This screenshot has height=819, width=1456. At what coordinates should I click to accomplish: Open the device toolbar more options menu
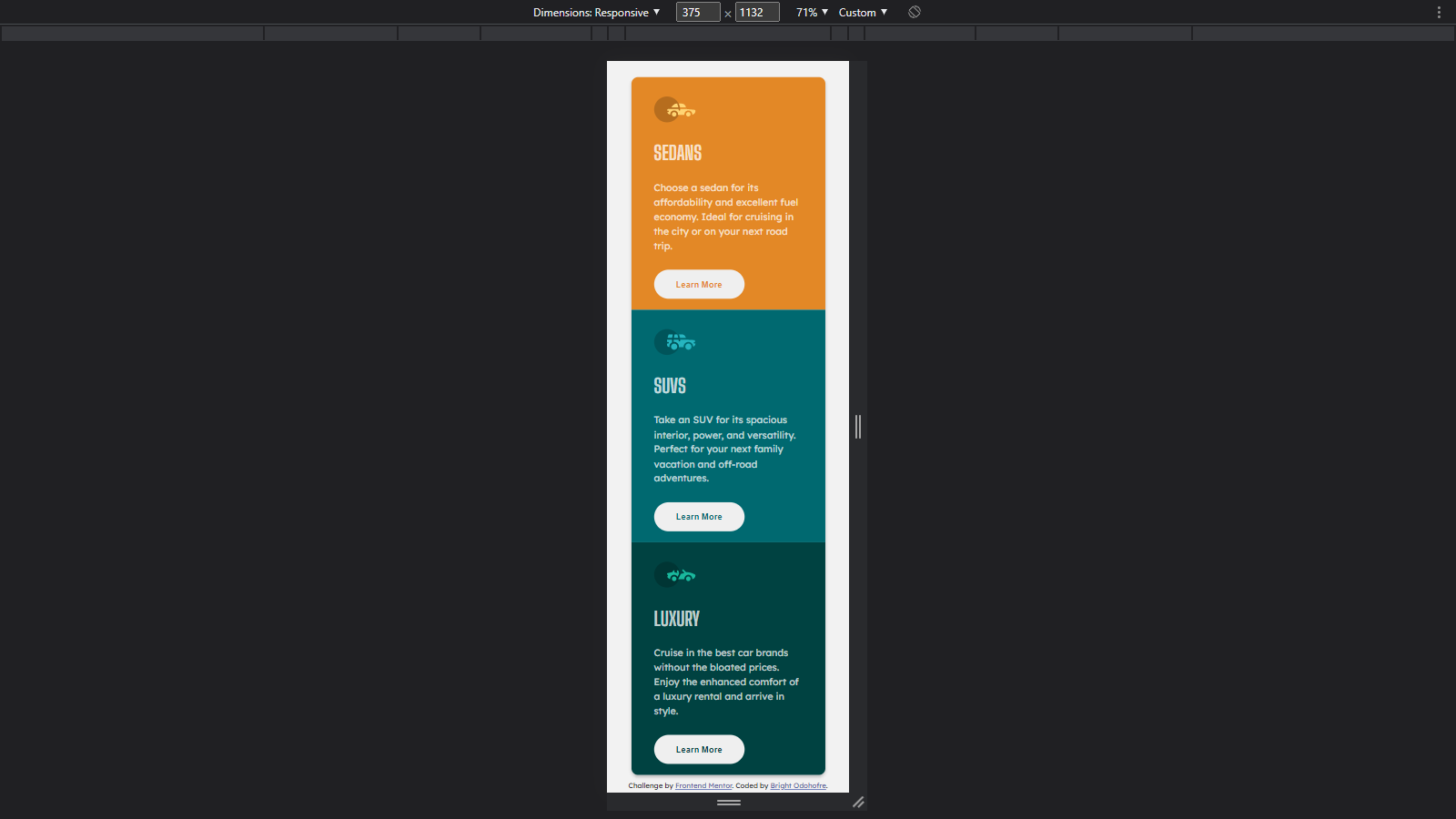pyautogui.click(x=1439, y=12)
